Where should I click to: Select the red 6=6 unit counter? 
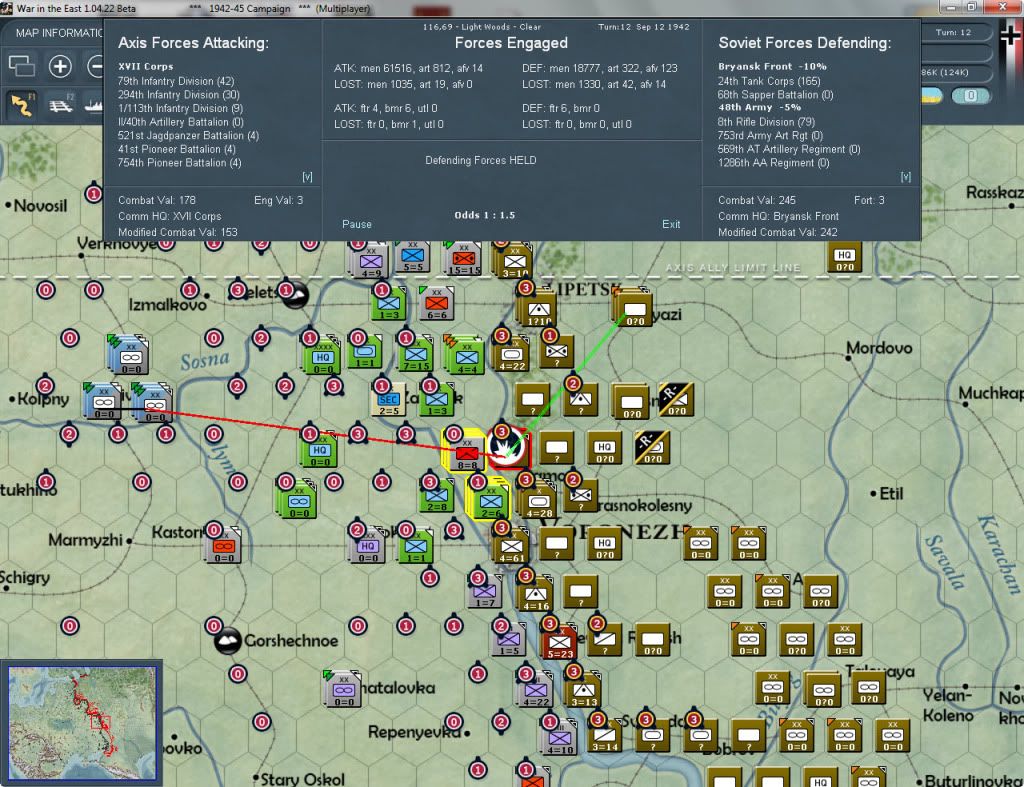coord(436,304)
